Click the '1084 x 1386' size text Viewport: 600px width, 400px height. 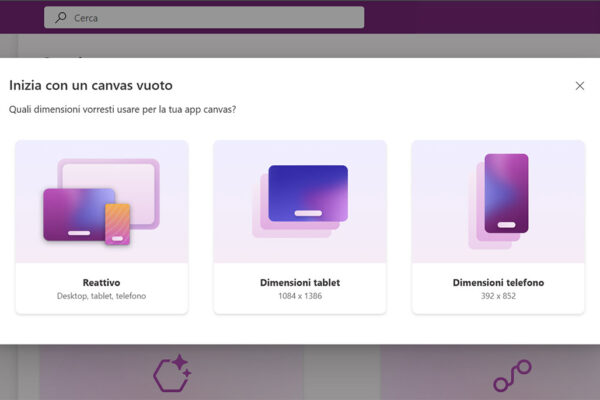coord(300,296)
